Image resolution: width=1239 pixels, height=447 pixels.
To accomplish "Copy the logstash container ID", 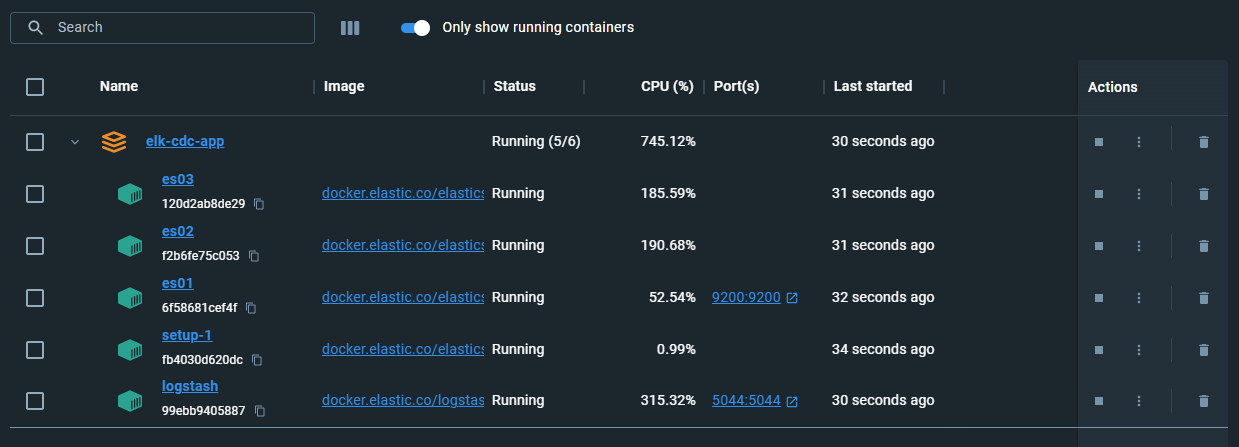I will coord(260,411).
